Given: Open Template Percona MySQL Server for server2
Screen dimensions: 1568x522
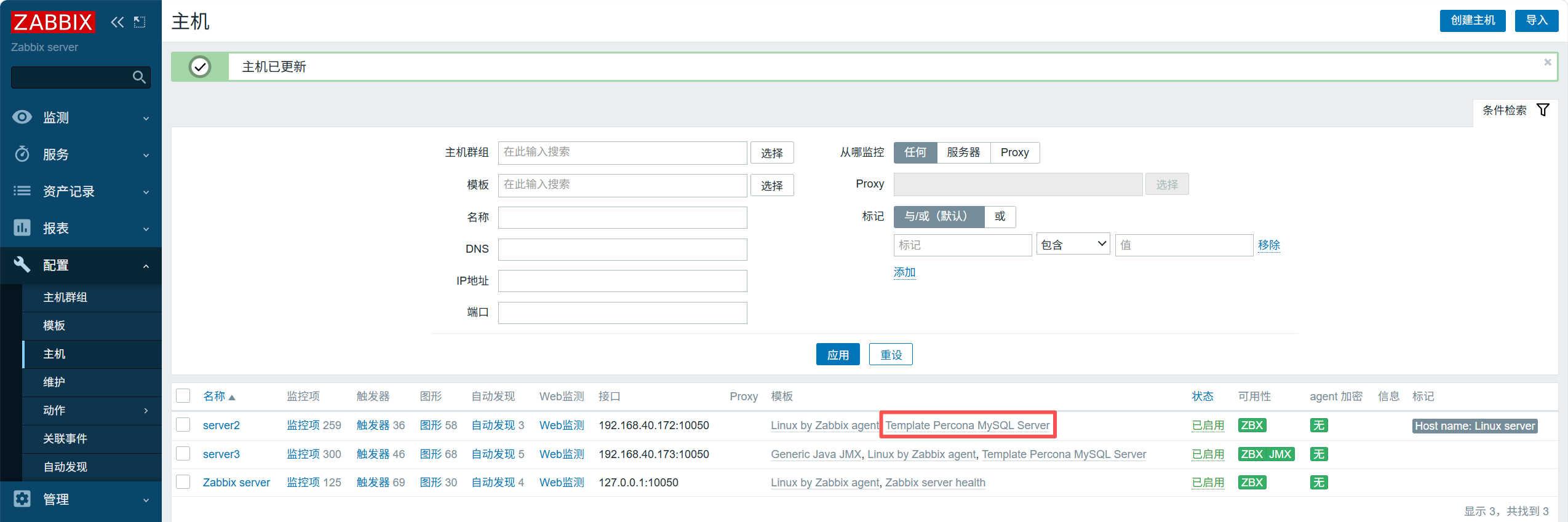Looking at the screenshot, I should [967, 425].
